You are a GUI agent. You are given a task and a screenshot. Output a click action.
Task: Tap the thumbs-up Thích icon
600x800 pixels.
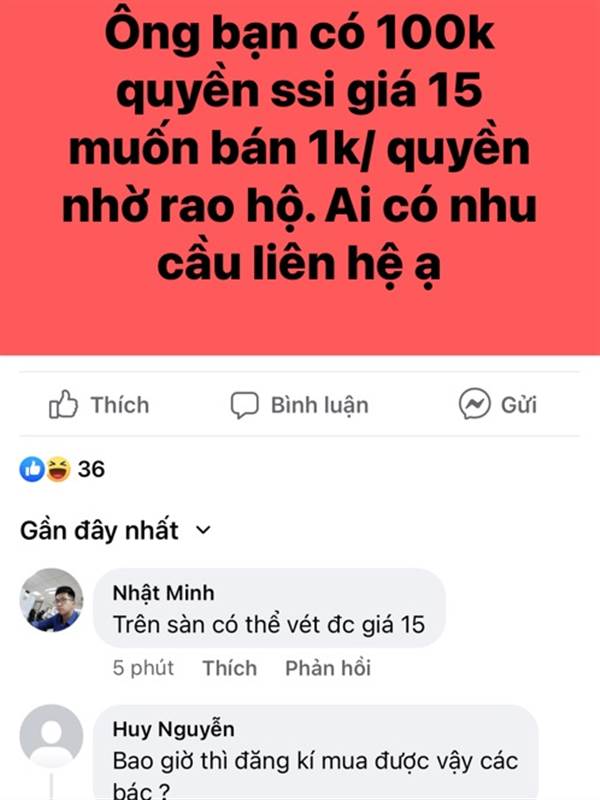[x=63, y=405]
